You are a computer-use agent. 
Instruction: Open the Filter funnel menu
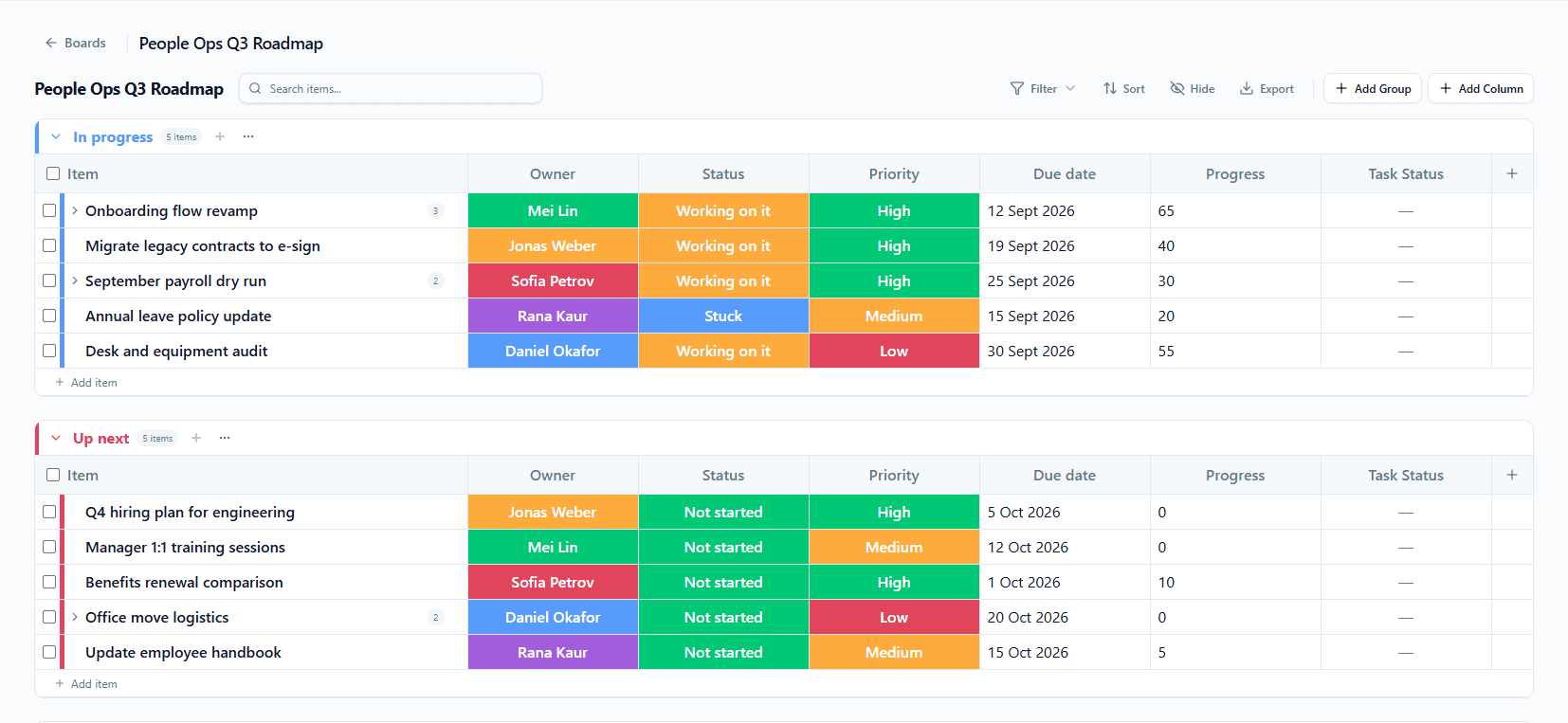[1042, 88]
